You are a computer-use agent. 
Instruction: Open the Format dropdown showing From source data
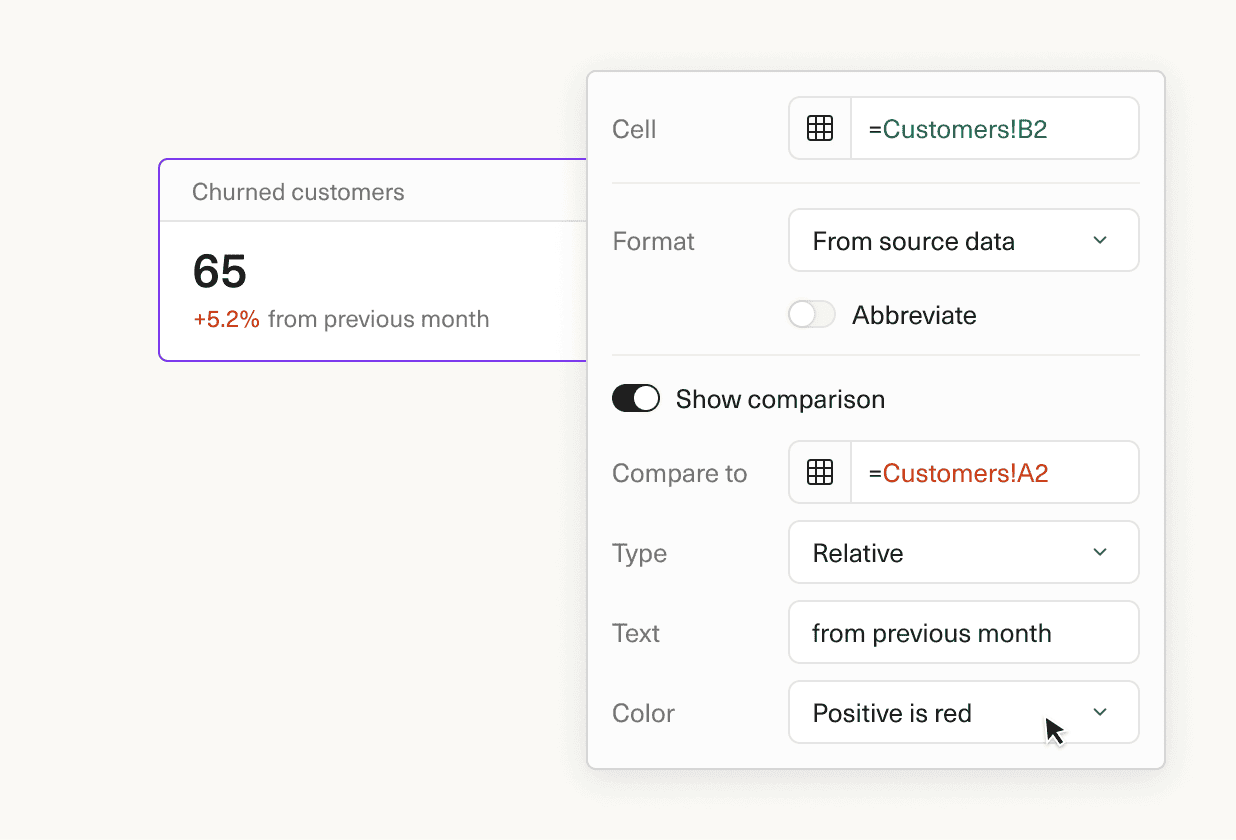pyautogui.click(x=963, y=240)
